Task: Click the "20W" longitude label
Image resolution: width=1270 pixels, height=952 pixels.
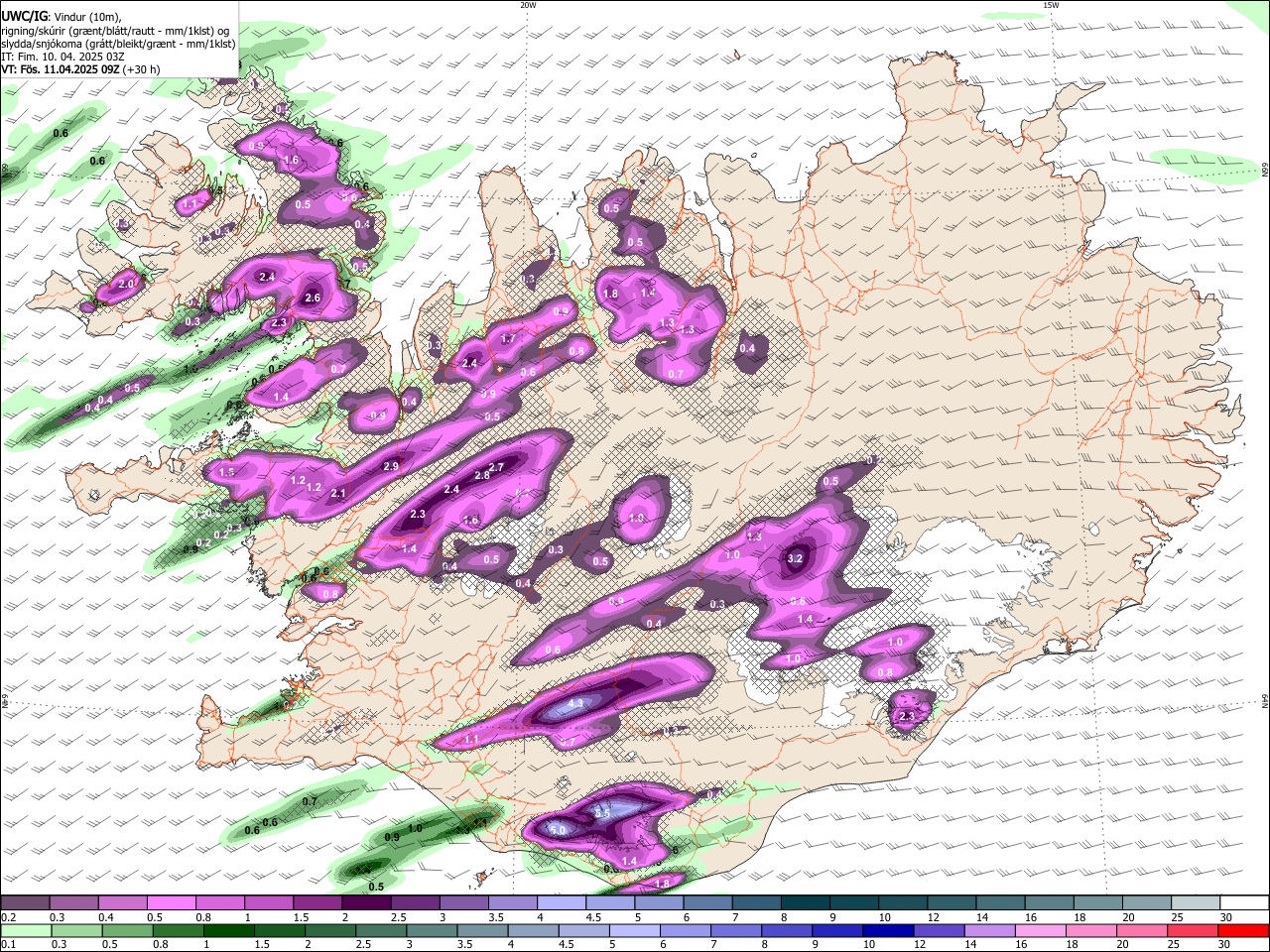Action: pos(528,5)
